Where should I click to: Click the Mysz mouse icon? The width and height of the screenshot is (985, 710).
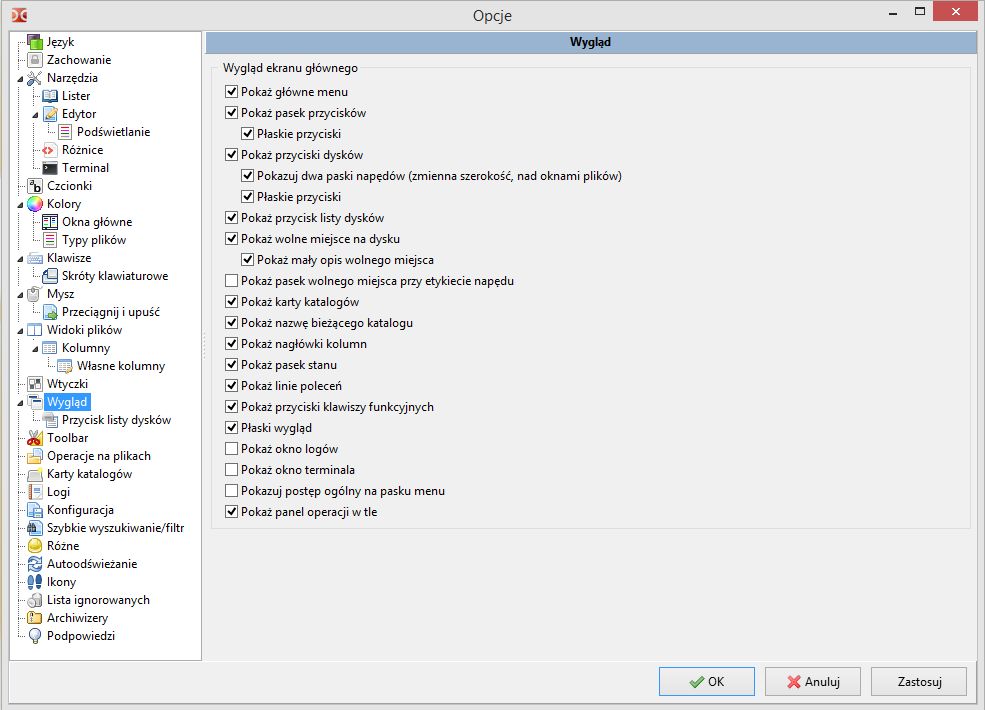pos(35,294)
